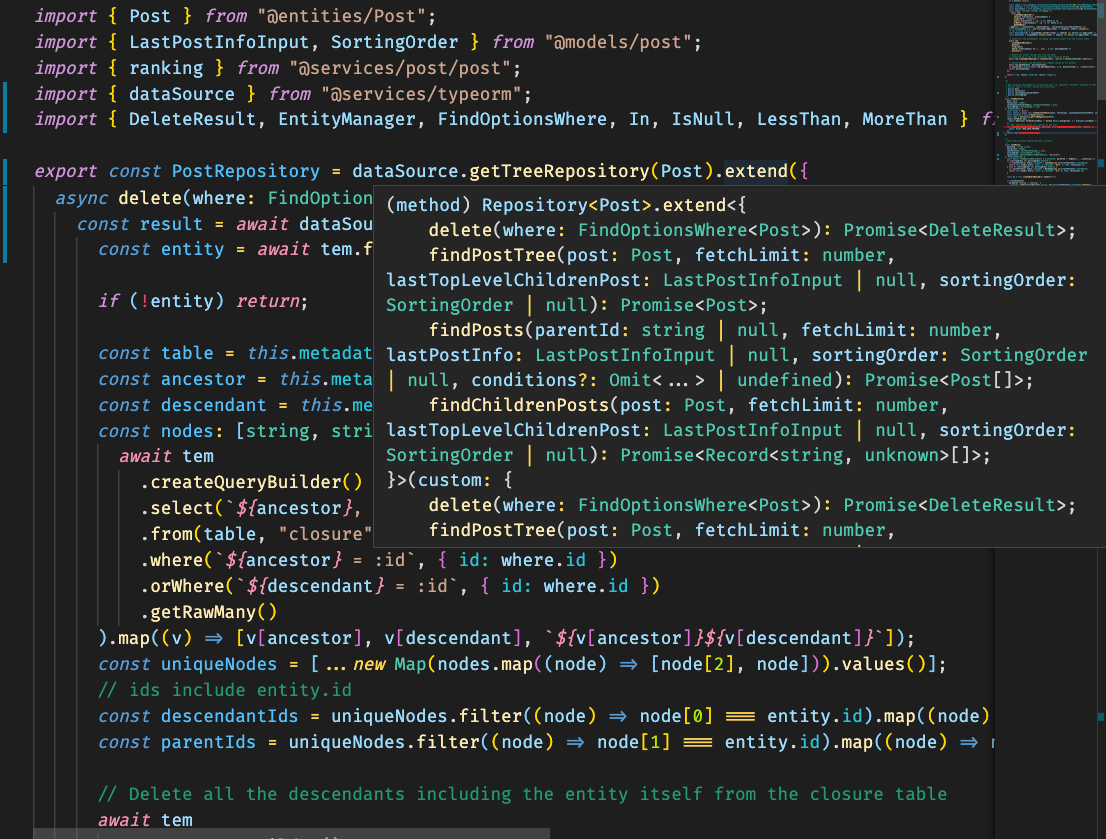Click "new Map" in the uniqueNodes line

click(x=389, y=665)
